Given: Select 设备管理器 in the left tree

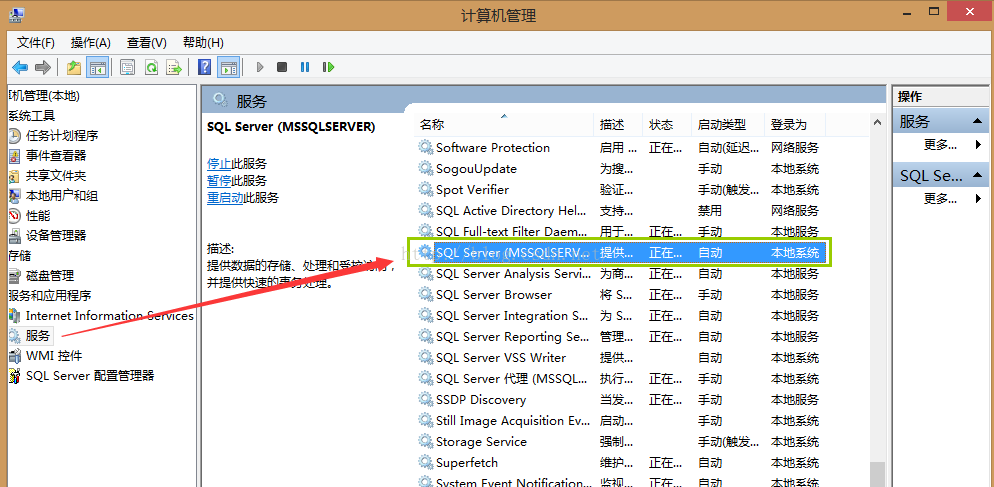Looking at the screenshot, I should pos(56,235).
